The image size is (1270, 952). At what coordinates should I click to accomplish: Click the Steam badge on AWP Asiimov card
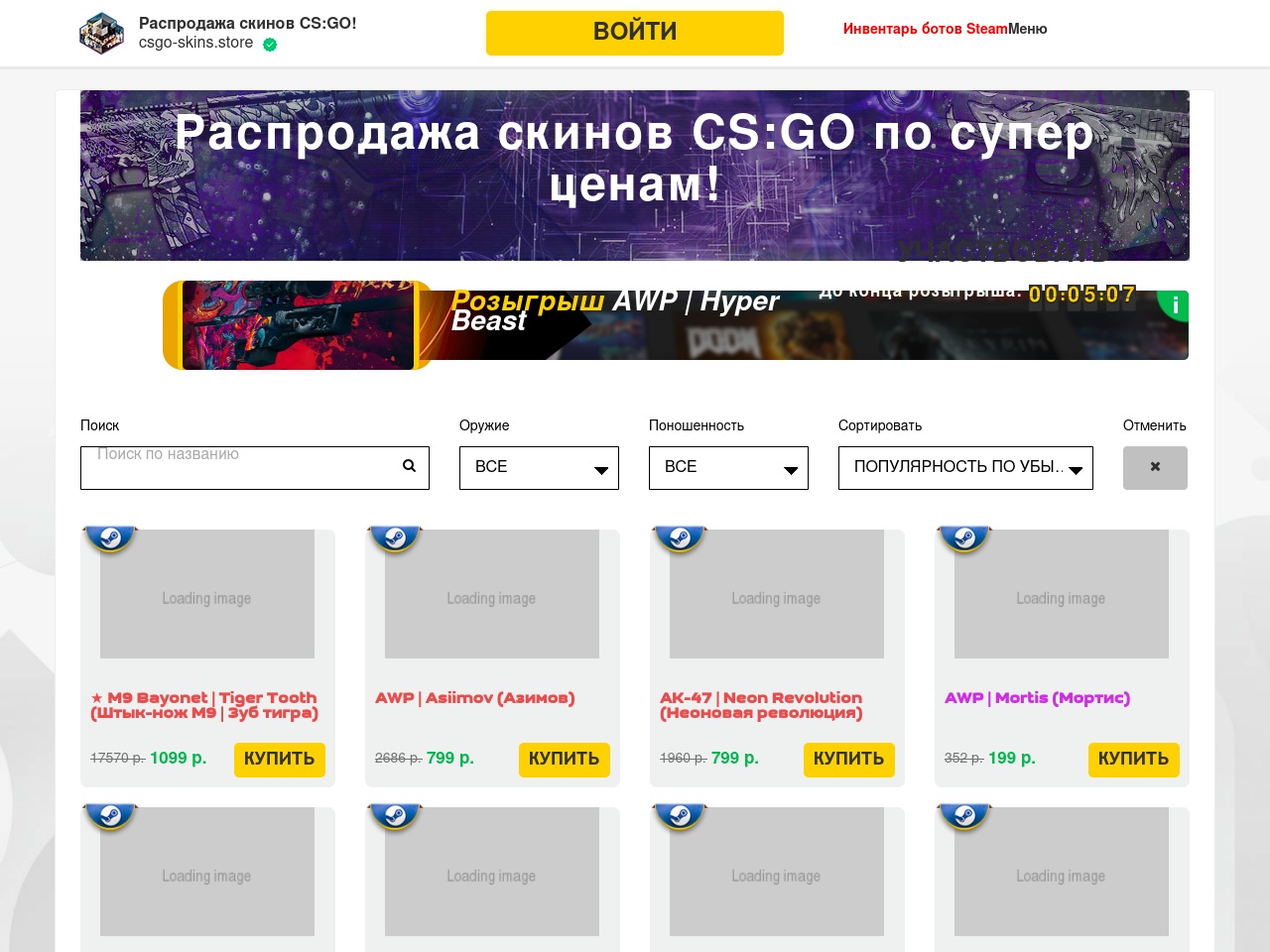click(395, 539)
